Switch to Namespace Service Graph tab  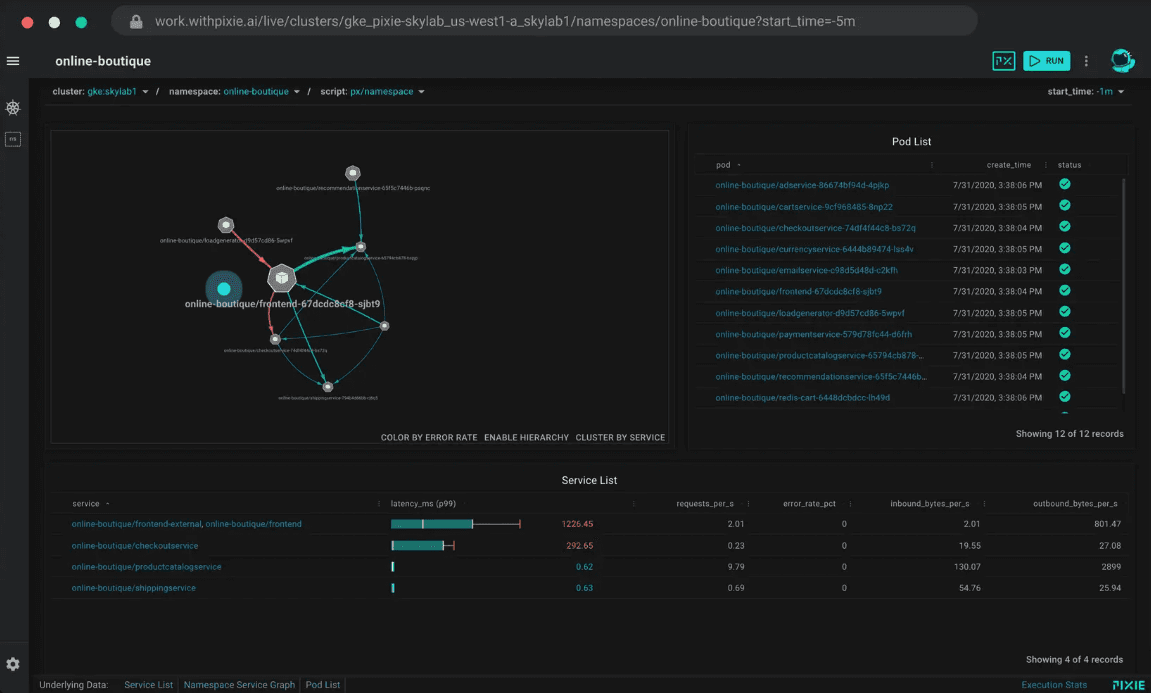click(239, 685)
